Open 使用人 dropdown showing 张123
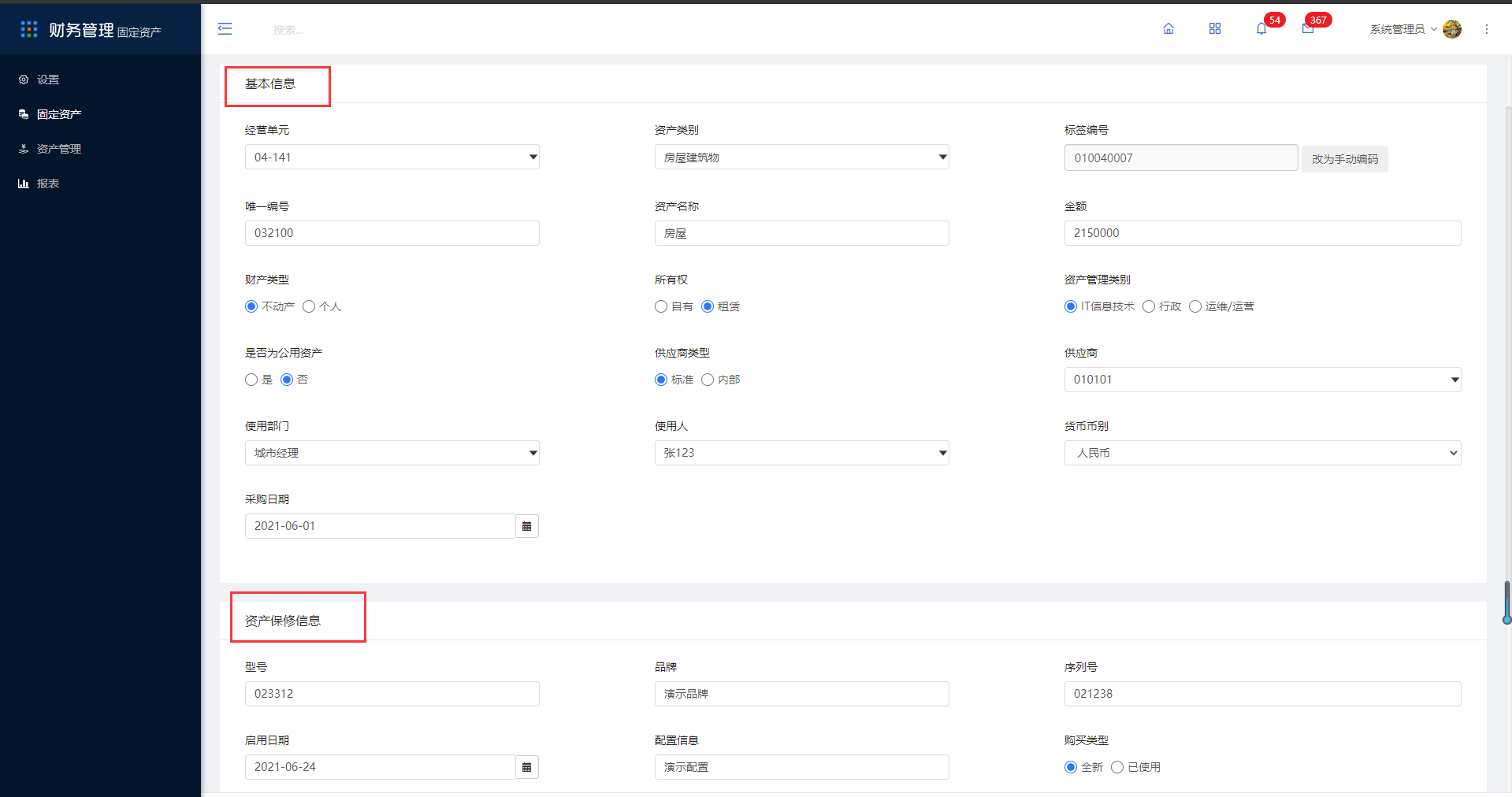 802,453
